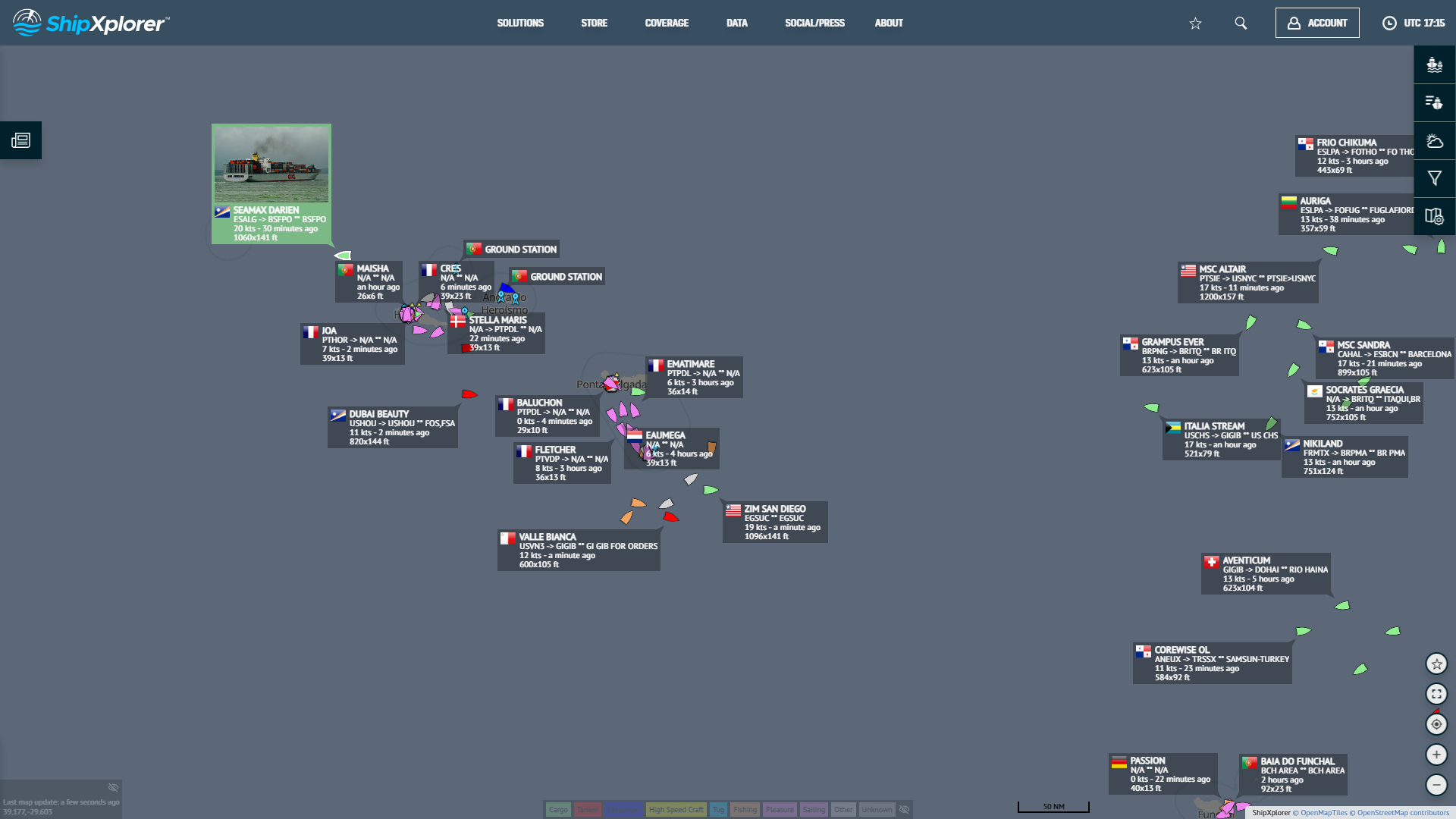Hide the vessel type legend bar
The height and width of the screenshot is (819, 1456).
click(x=904, y=810)
